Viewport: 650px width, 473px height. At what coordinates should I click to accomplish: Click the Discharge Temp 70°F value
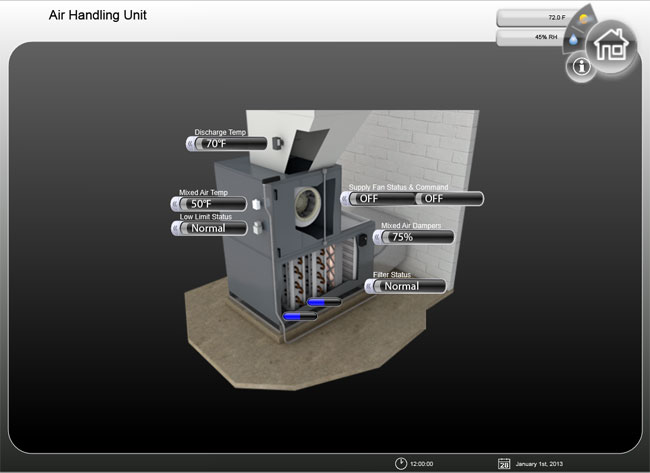tap(227, 143)
